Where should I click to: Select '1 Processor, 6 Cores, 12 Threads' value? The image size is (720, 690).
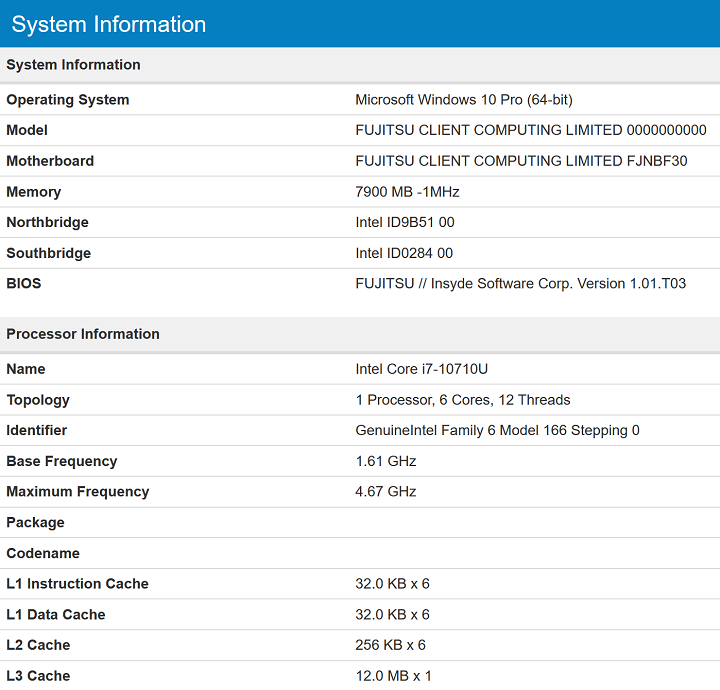click(463, 400)
